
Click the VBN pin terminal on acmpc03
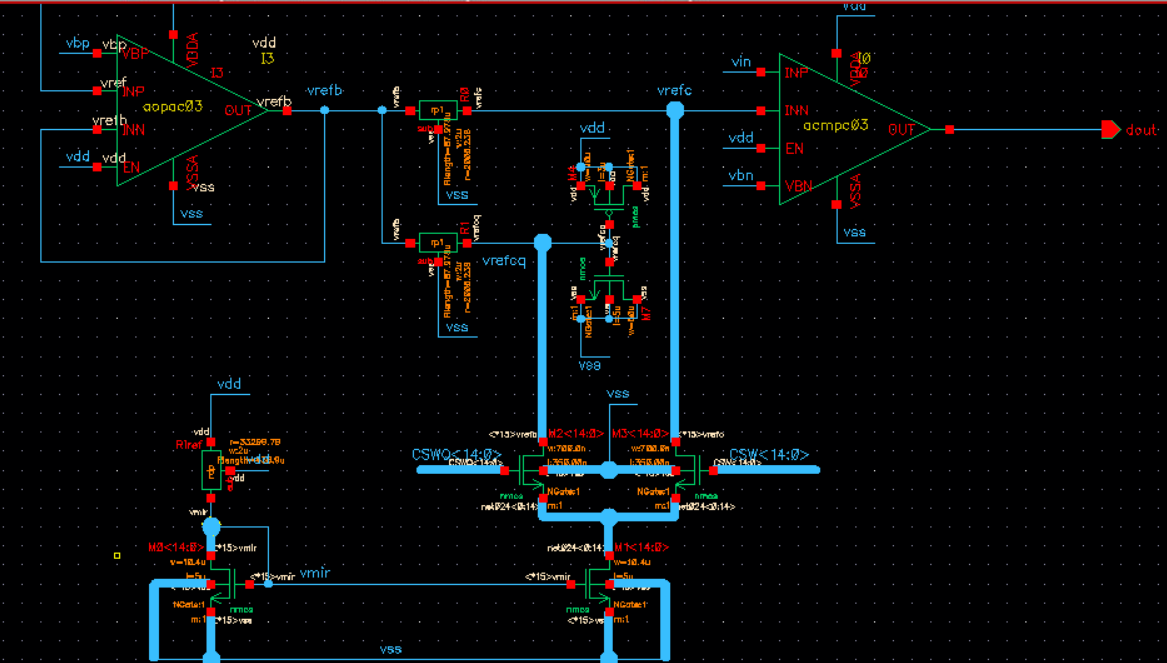tap(761, 186)
